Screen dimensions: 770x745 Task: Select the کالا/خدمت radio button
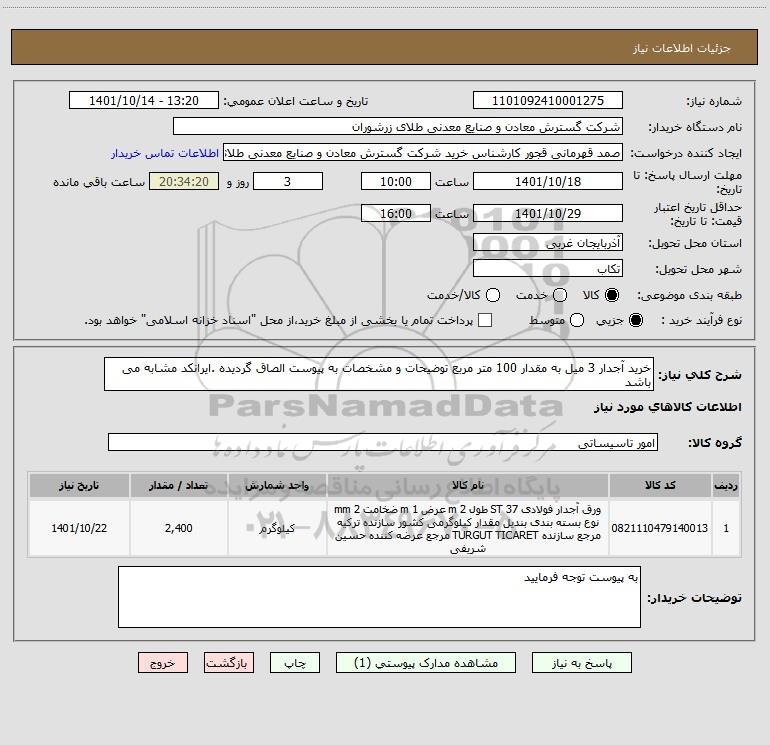pos(493,295)
